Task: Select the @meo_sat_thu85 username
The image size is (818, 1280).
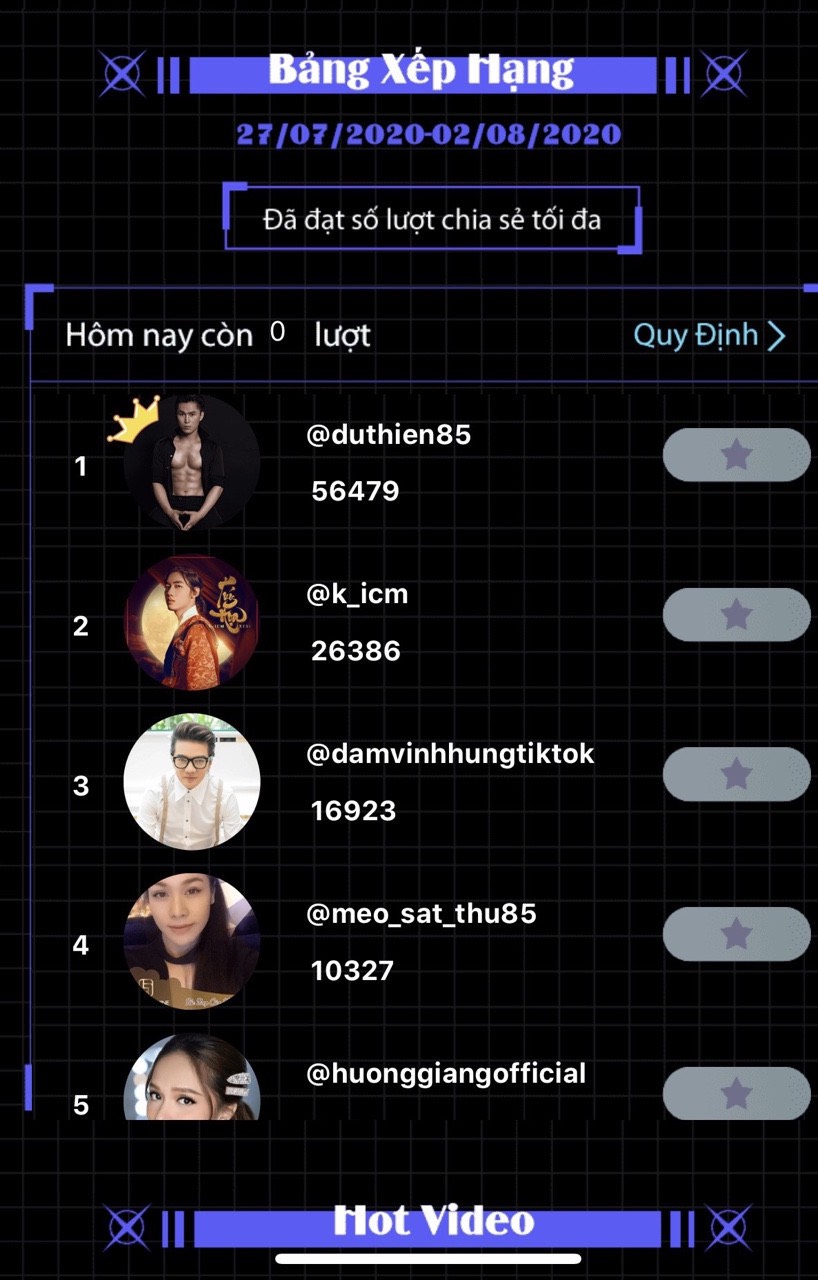Action: tap(422, 914)
